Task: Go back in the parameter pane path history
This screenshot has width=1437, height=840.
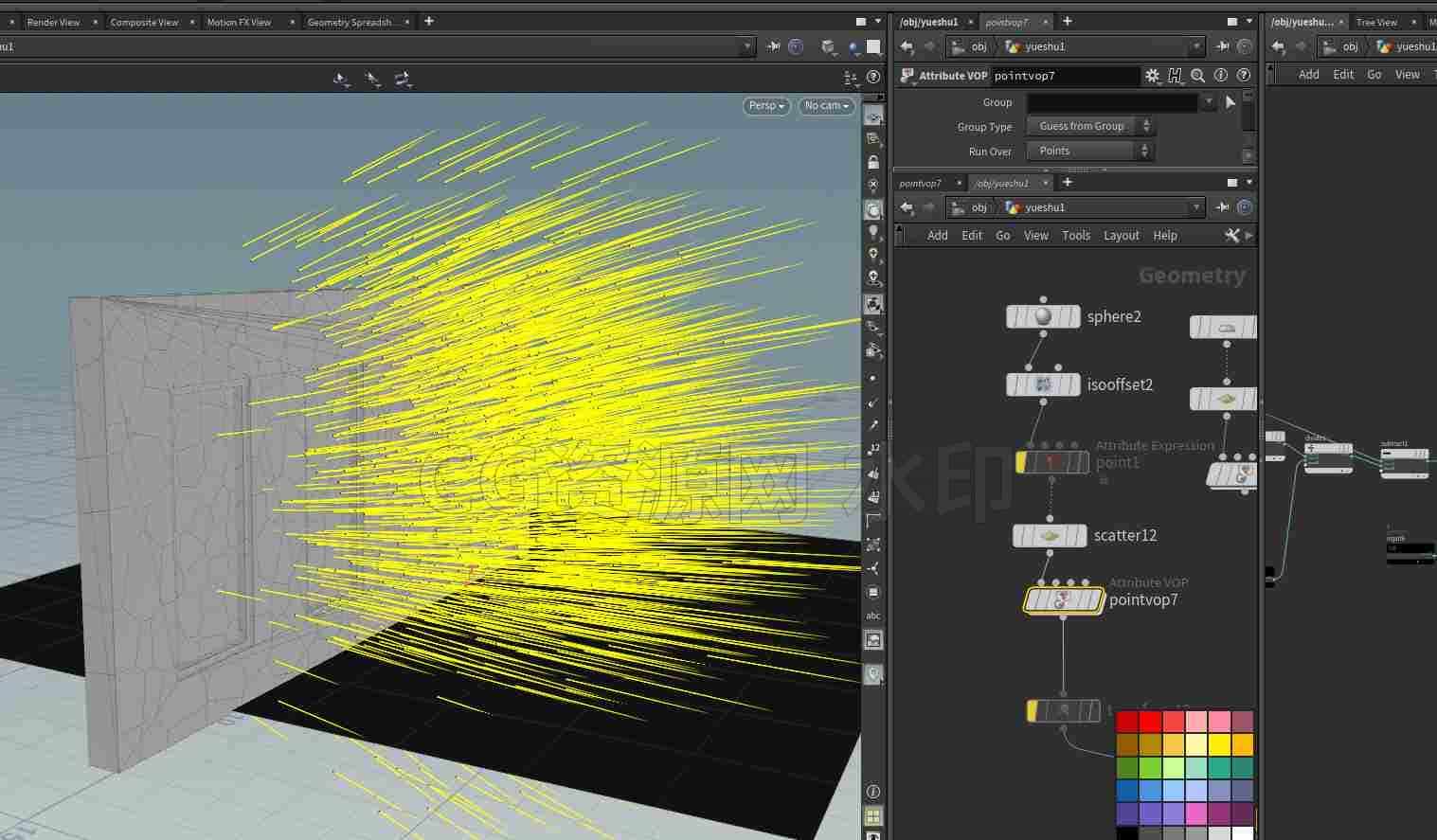Action: (907, 46)
